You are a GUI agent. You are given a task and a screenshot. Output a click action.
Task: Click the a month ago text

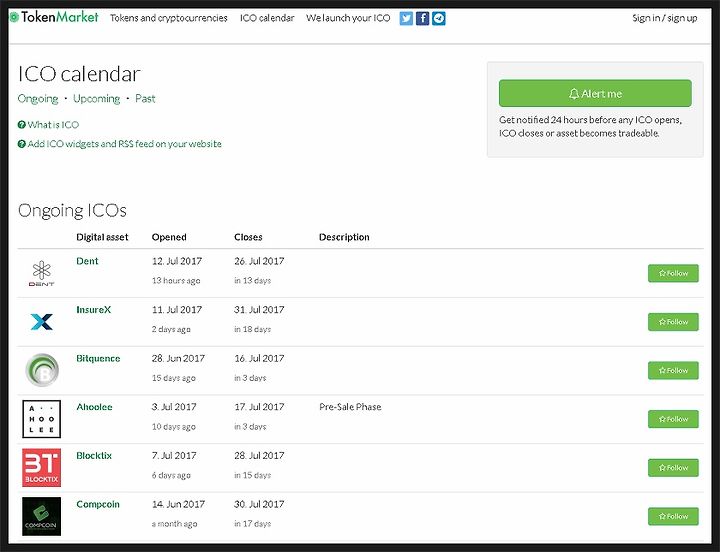click(x=174, y=524)
